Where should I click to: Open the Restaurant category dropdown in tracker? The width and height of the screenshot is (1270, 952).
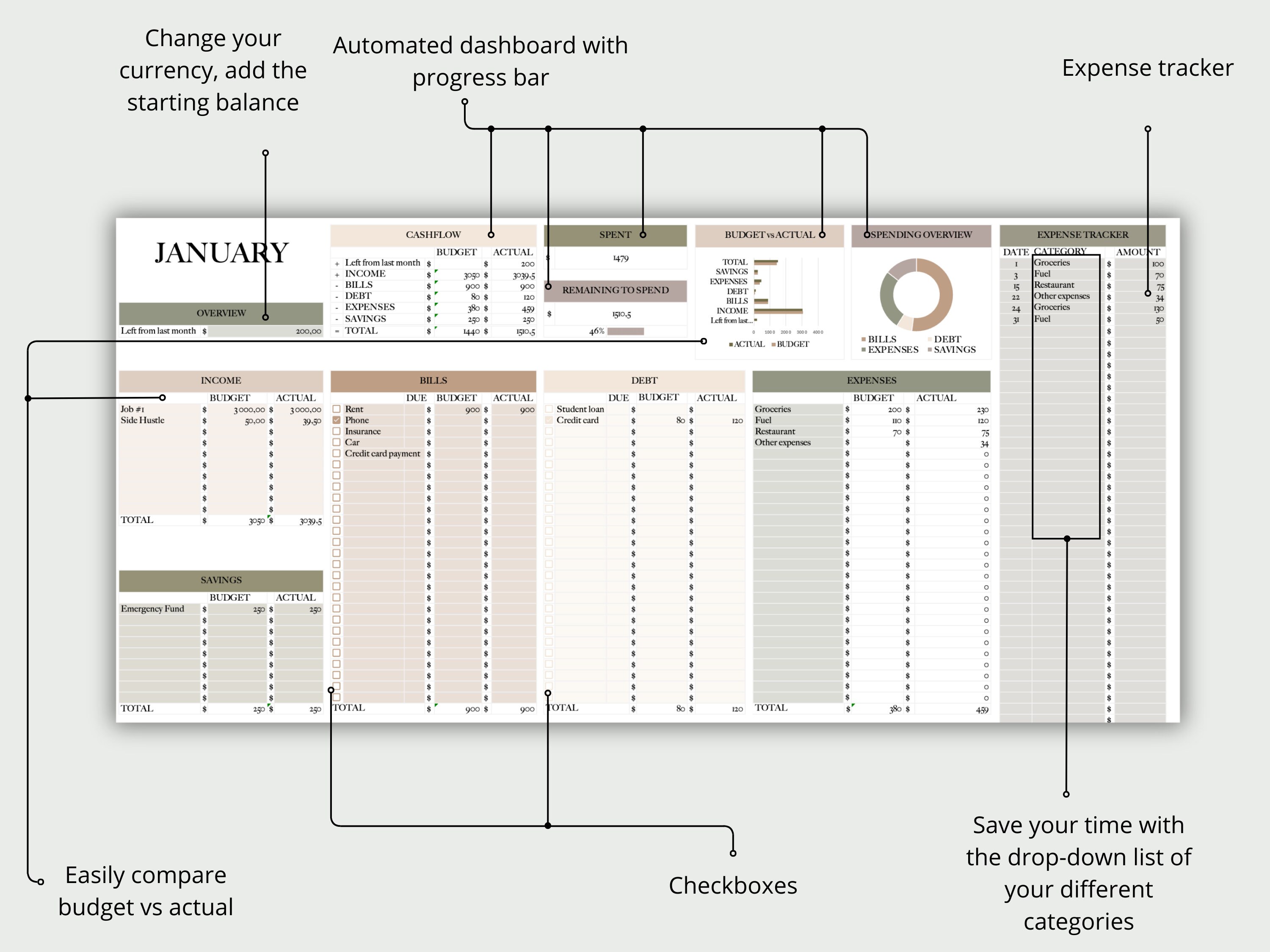[1066, 285]
